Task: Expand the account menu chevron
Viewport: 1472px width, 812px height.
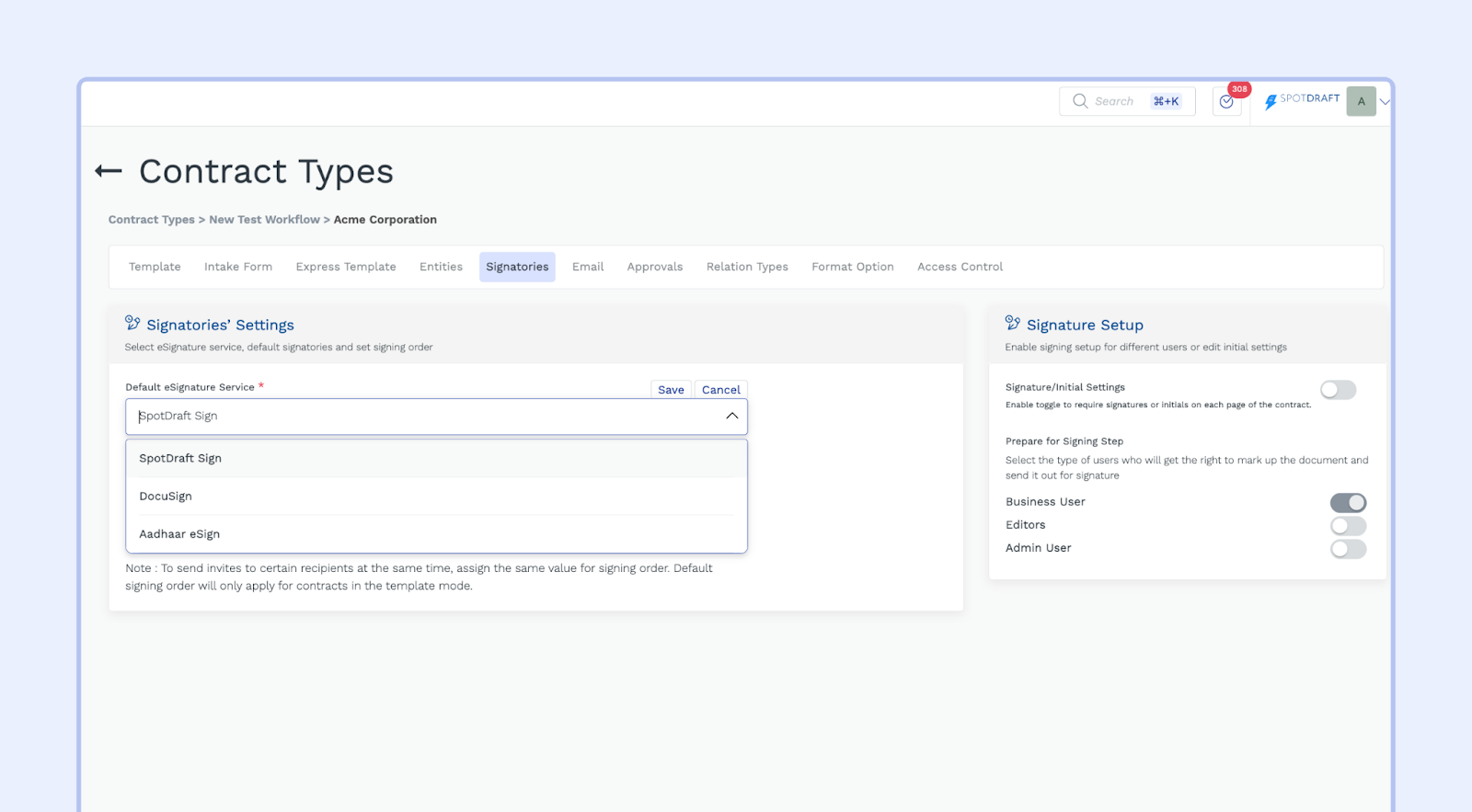Action: pyautogui.click(x=1385, y=102)
